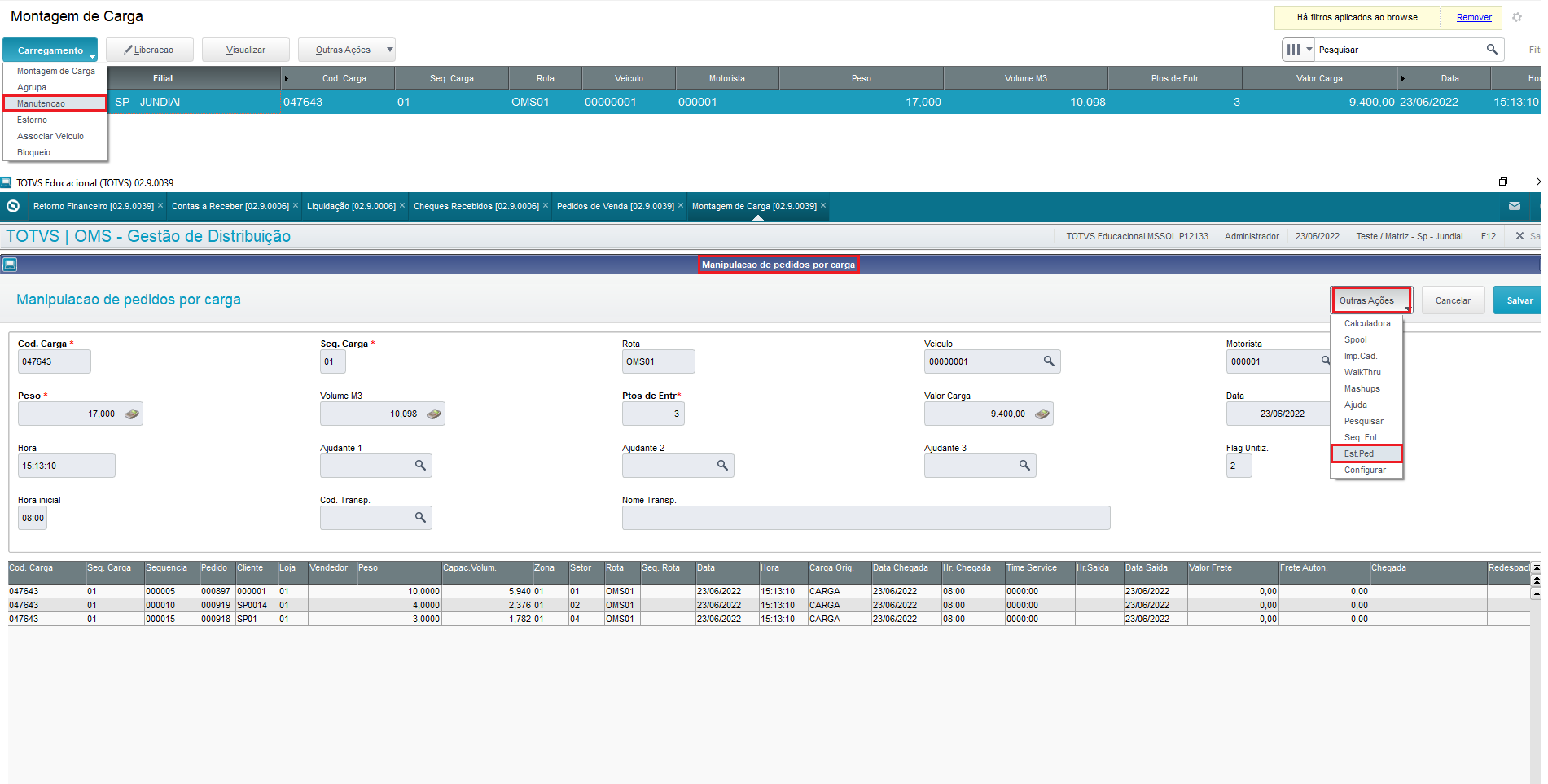Click the Pesquisar search input field

click(1399, 50)
